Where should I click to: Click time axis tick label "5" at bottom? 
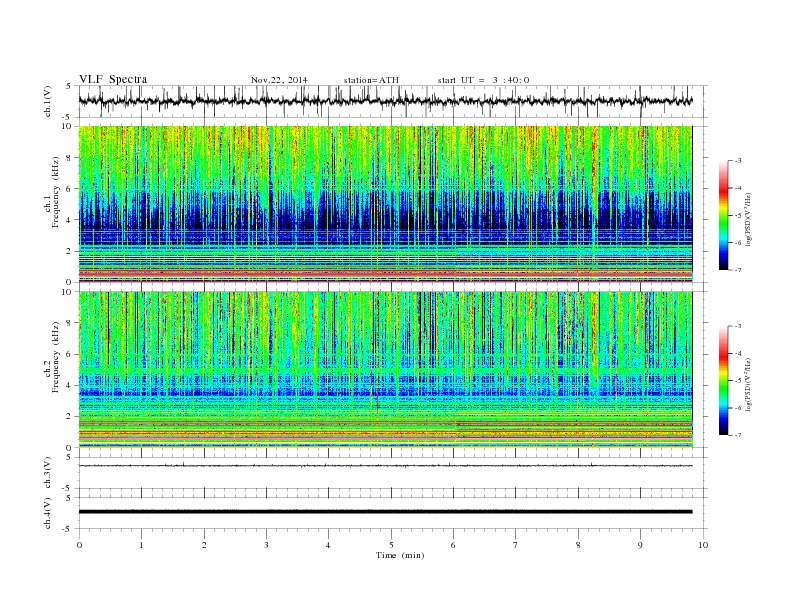point(391,545)
